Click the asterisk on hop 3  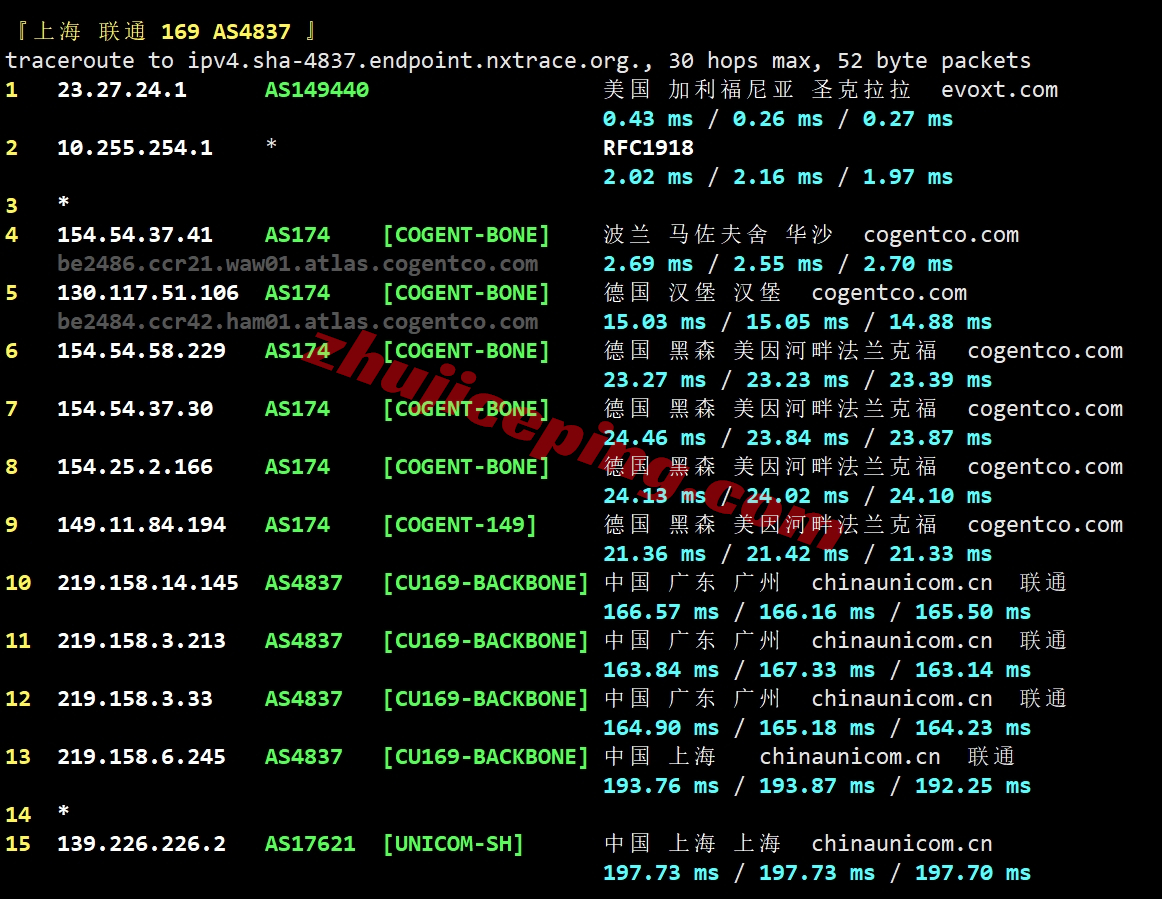coord(64,202)
